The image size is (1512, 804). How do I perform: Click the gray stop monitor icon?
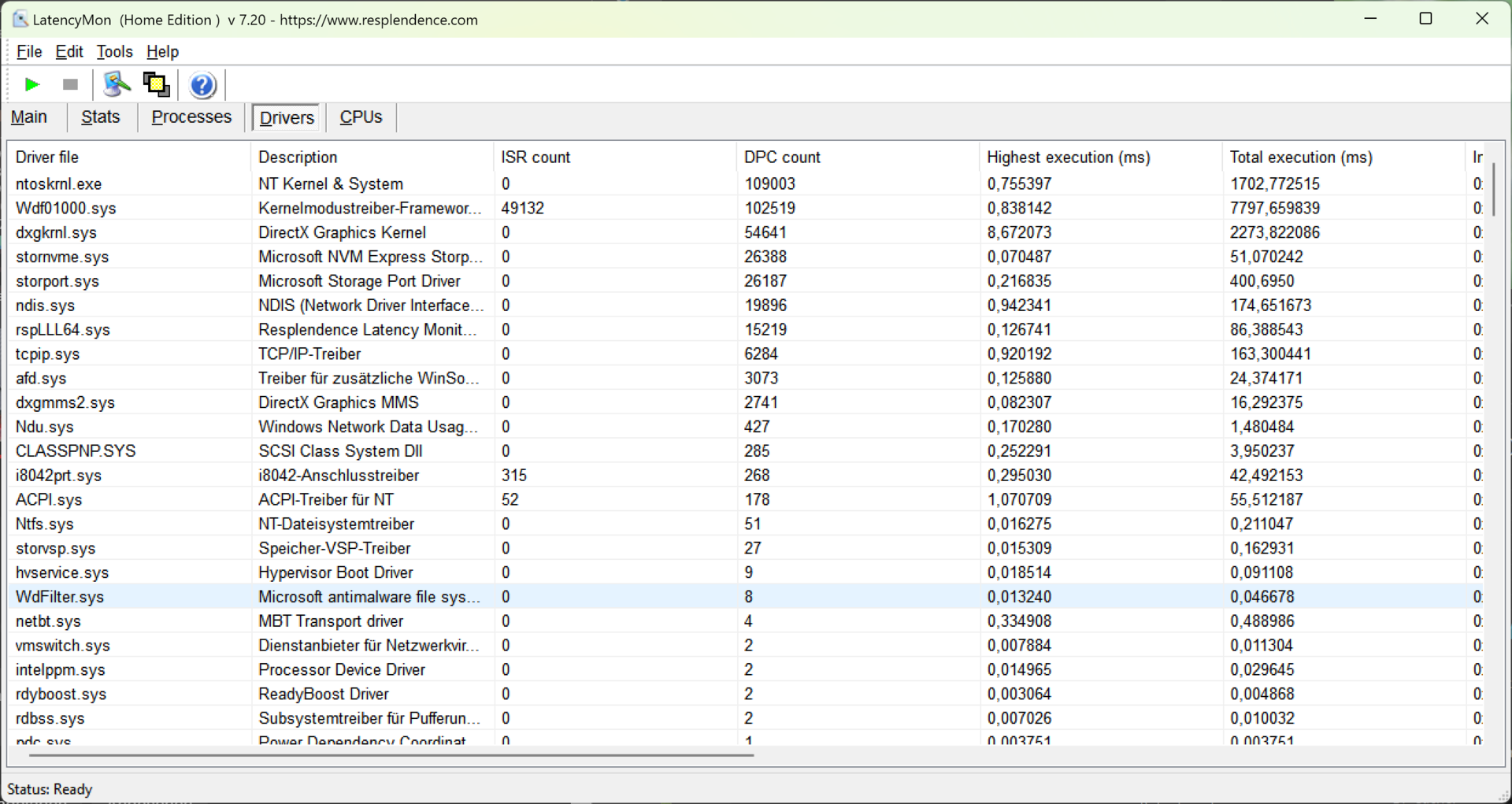[70, 84]
